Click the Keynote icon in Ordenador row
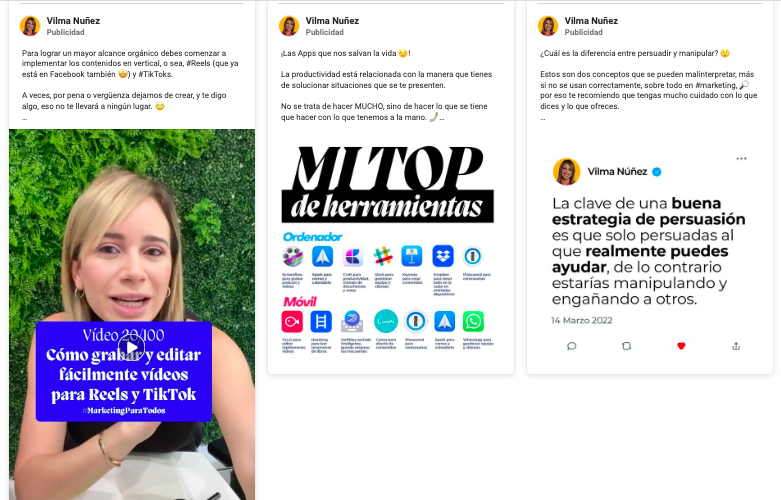The image size is (781, 500). click(412, 256)
